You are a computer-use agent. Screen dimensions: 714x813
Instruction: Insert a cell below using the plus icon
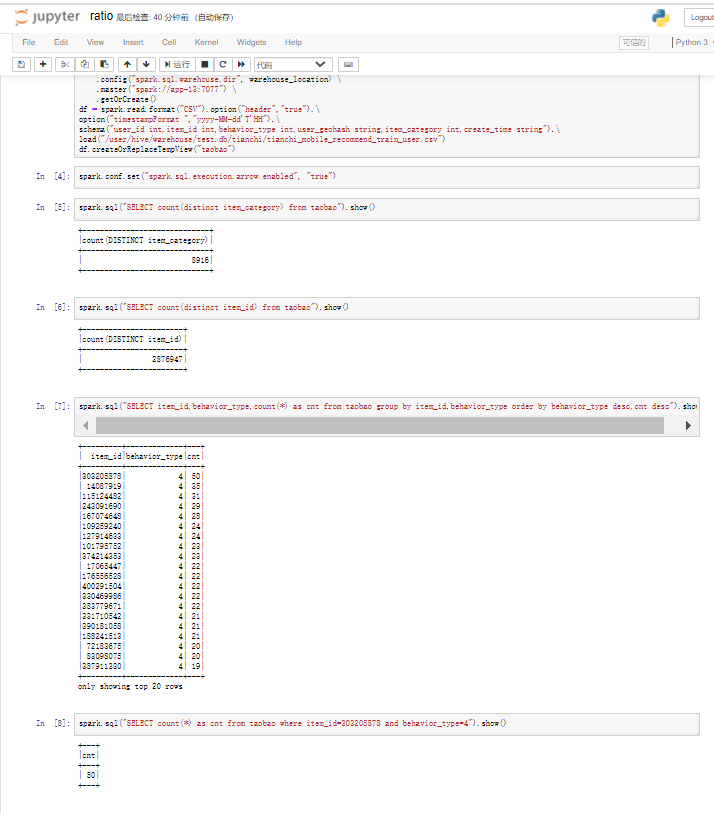(x=43, y=64)
